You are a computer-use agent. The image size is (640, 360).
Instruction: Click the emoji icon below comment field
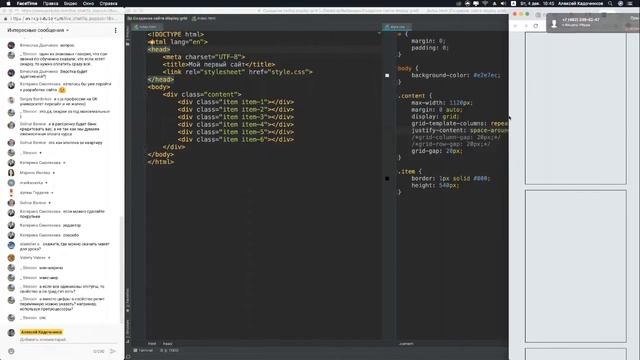pos(11,351)
